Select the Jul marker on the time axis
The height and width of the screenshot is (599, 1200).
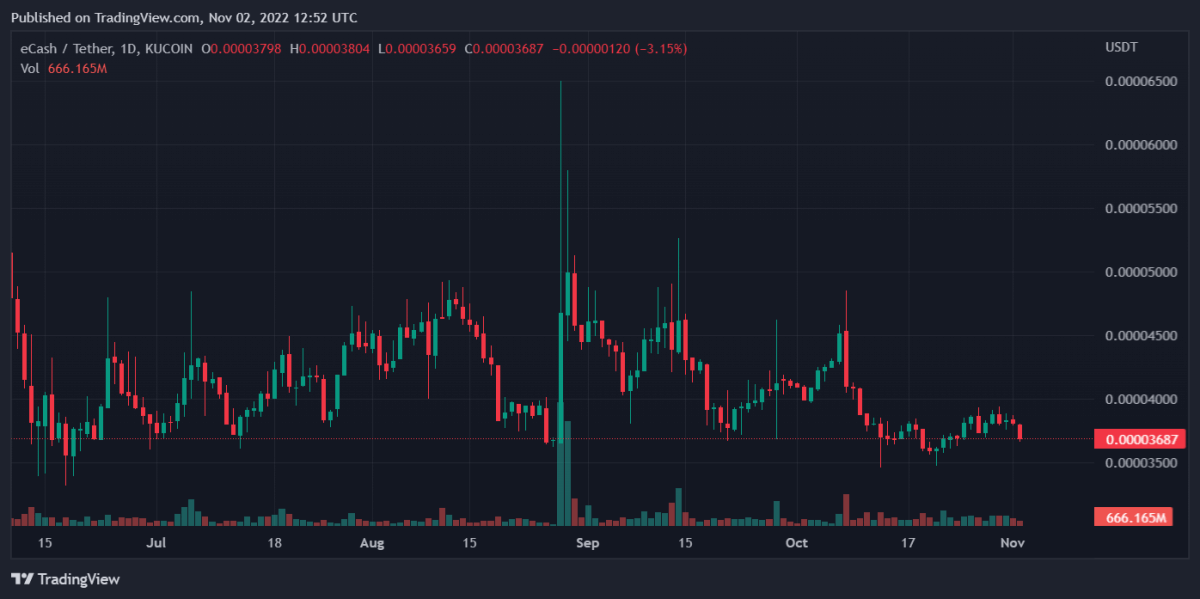coord(155,543)
